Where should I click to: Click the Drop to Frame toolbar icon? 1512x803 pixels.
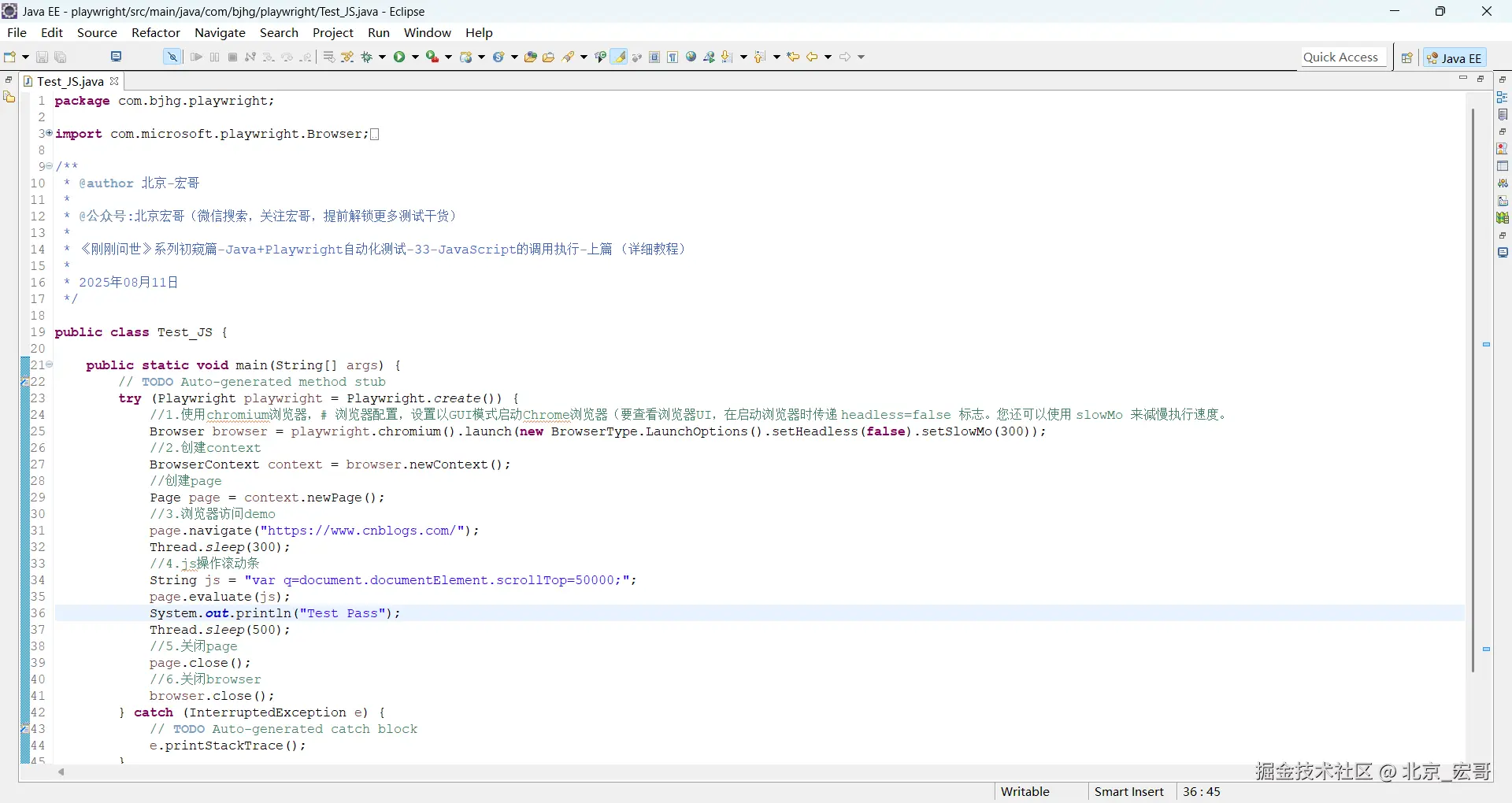click(x=329, y=57)
